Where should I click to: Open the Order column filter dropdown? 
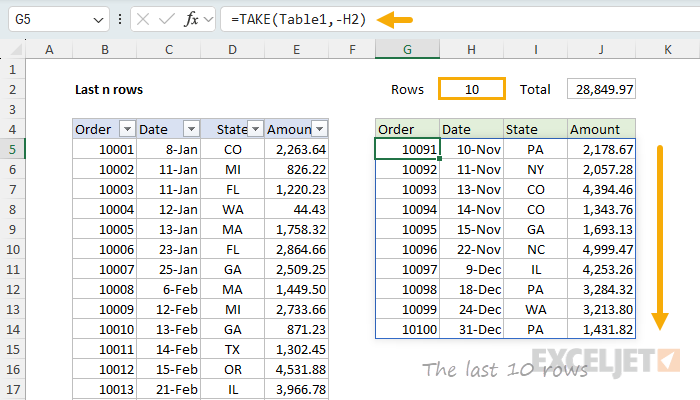[x=127, y=129]
